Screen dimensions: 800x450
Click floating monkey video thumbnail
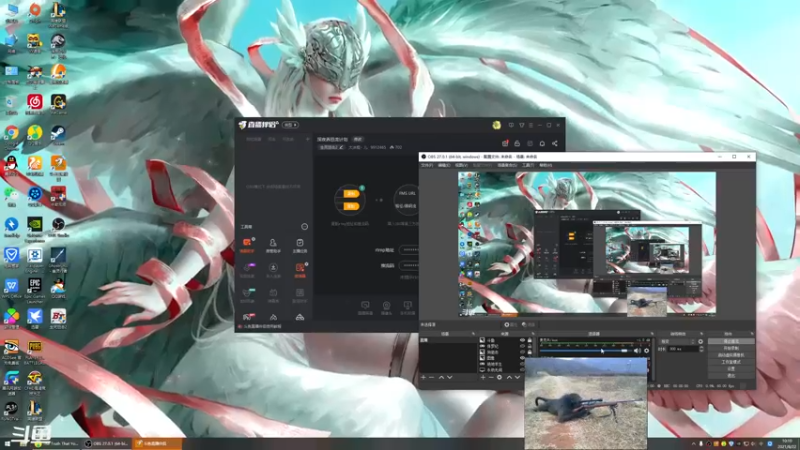[x=586, y=403]
